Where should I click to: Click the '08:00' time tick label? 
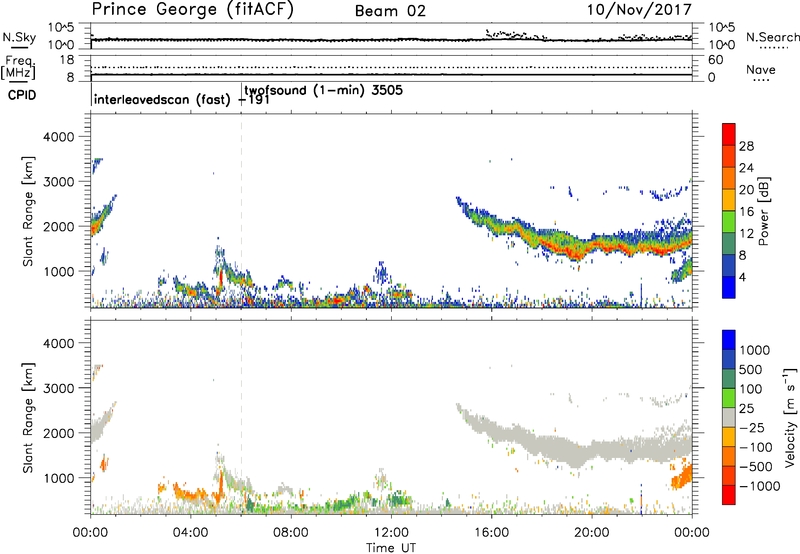coord(291,533)
